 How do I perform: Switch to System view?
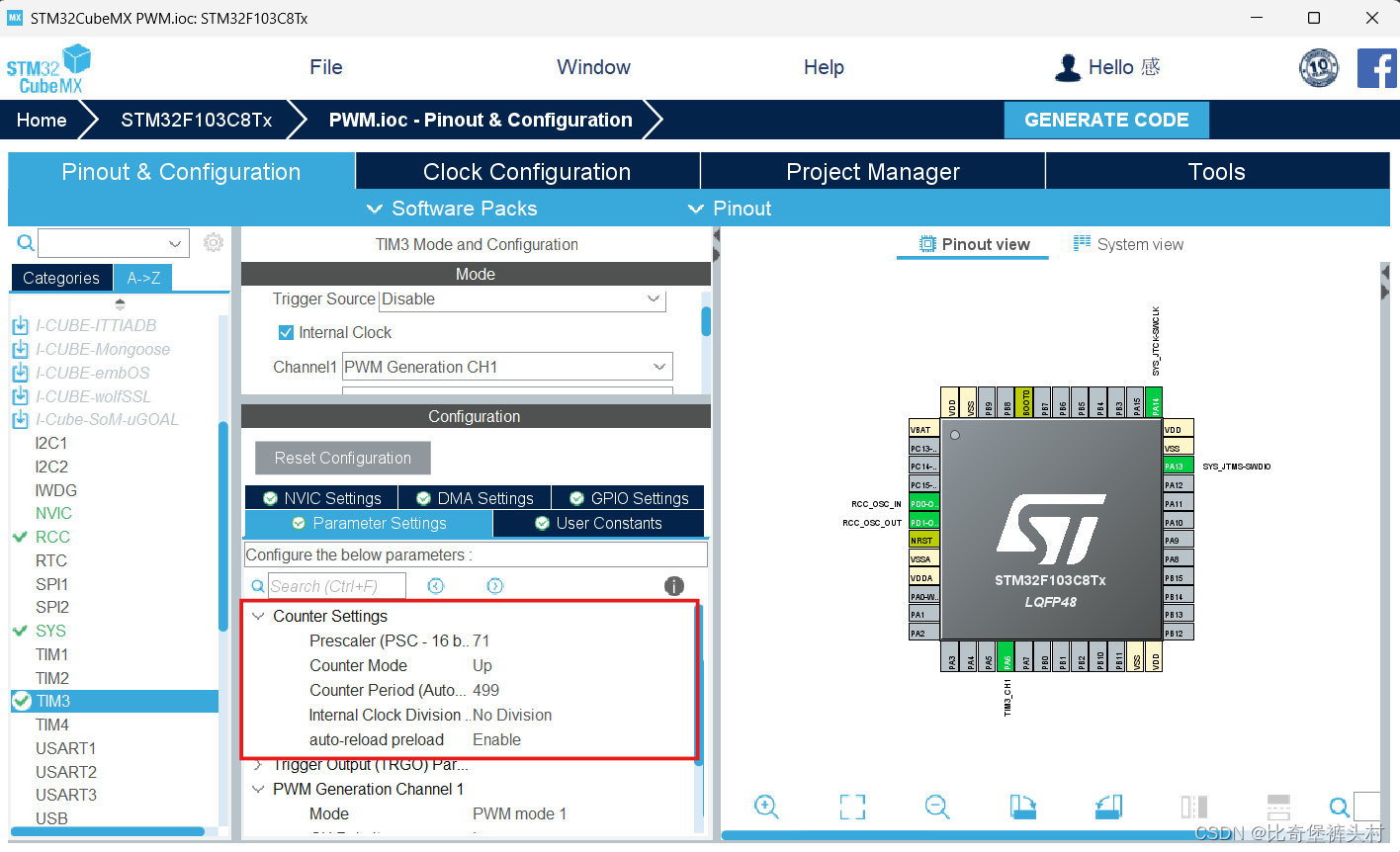[1128, 244]
